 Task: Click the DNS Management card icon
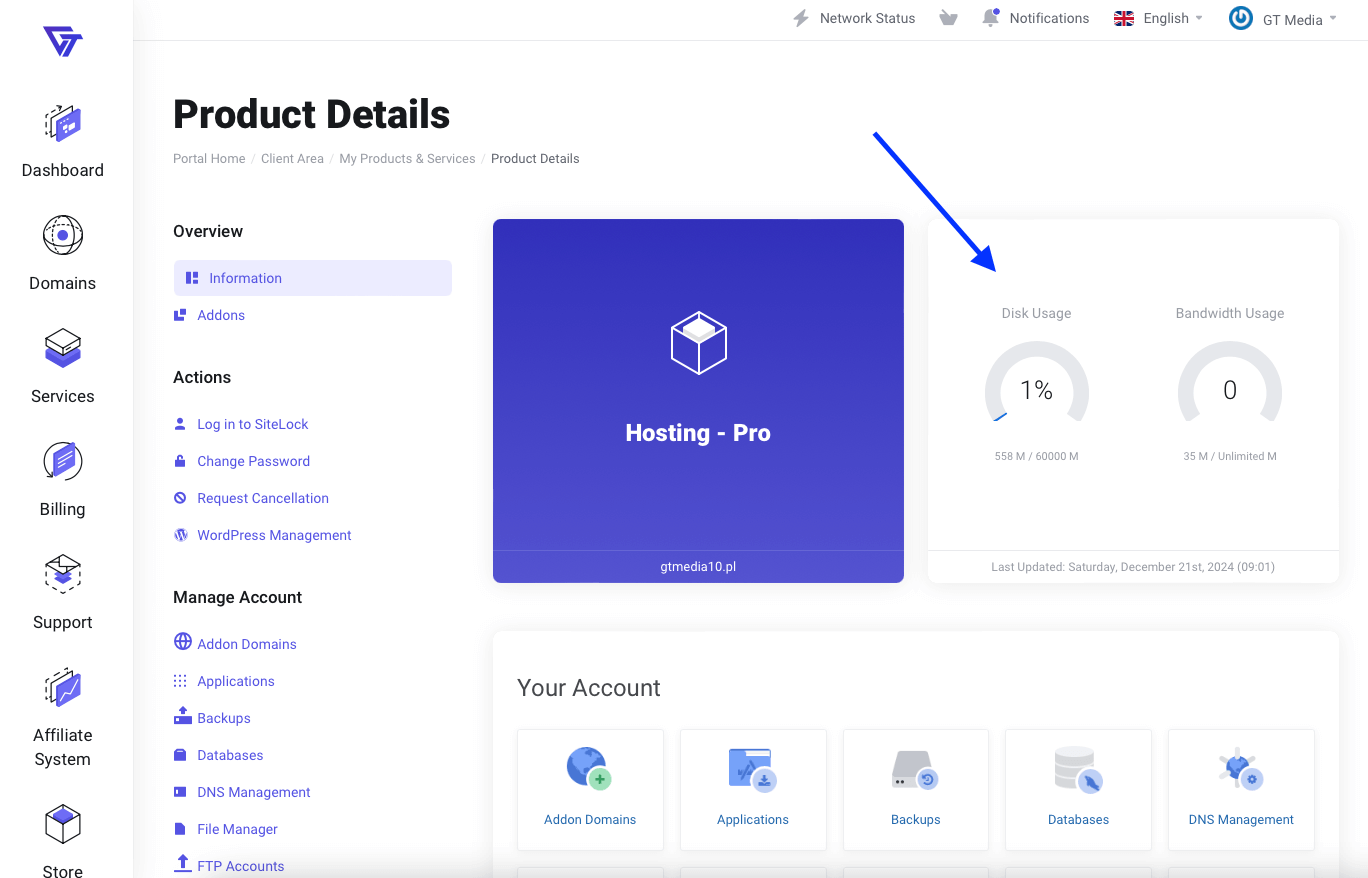[1241, 769]
